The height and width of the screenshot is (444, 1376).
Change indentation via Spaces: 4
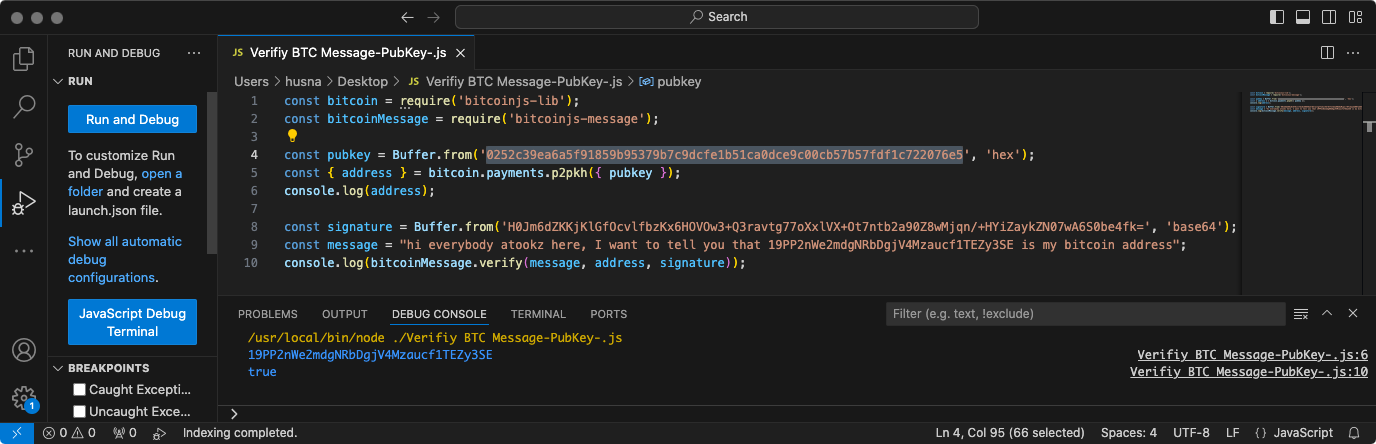click(1128, 433)
